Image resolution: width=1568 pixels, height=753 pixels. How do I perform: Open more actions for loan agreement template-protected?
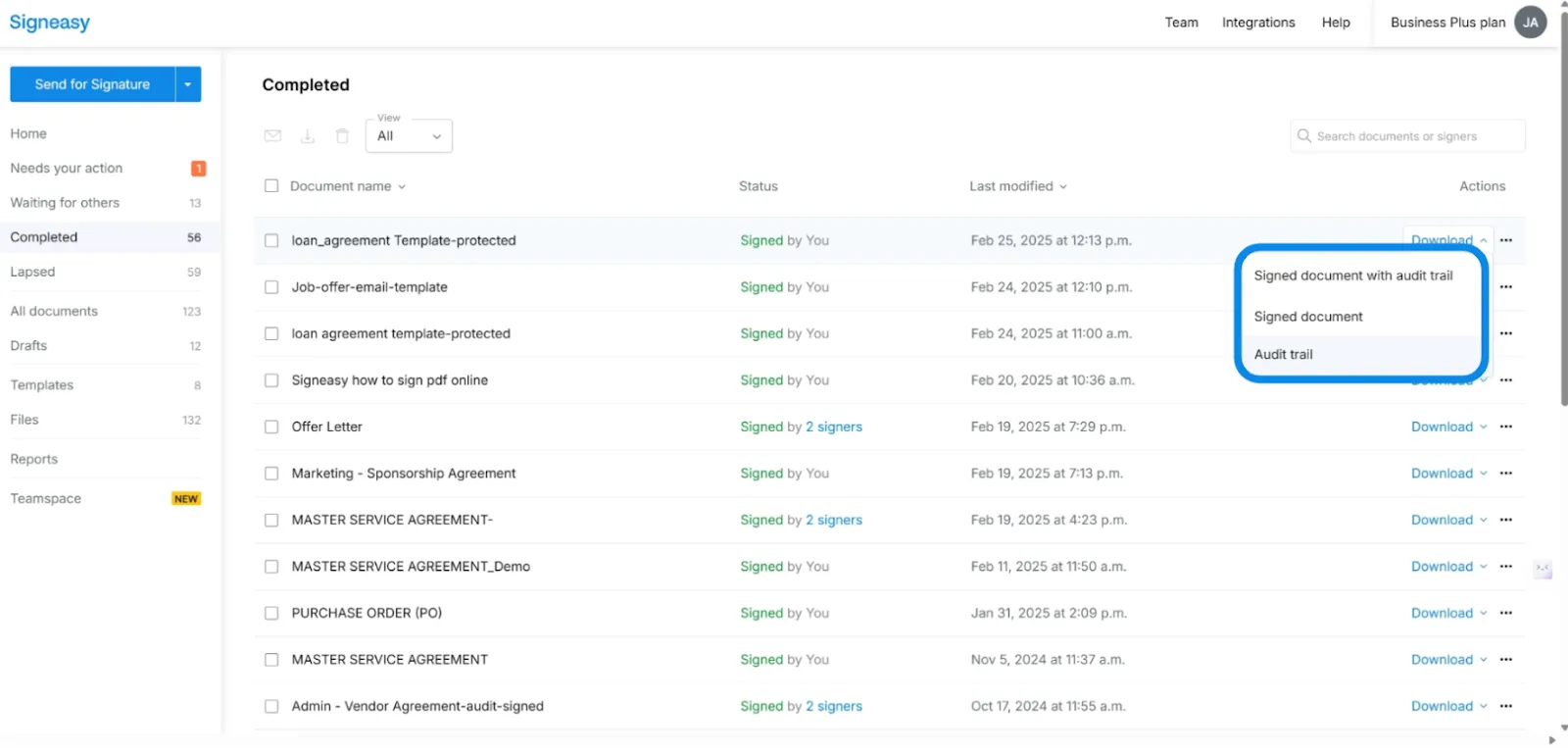click(1506, 333)
